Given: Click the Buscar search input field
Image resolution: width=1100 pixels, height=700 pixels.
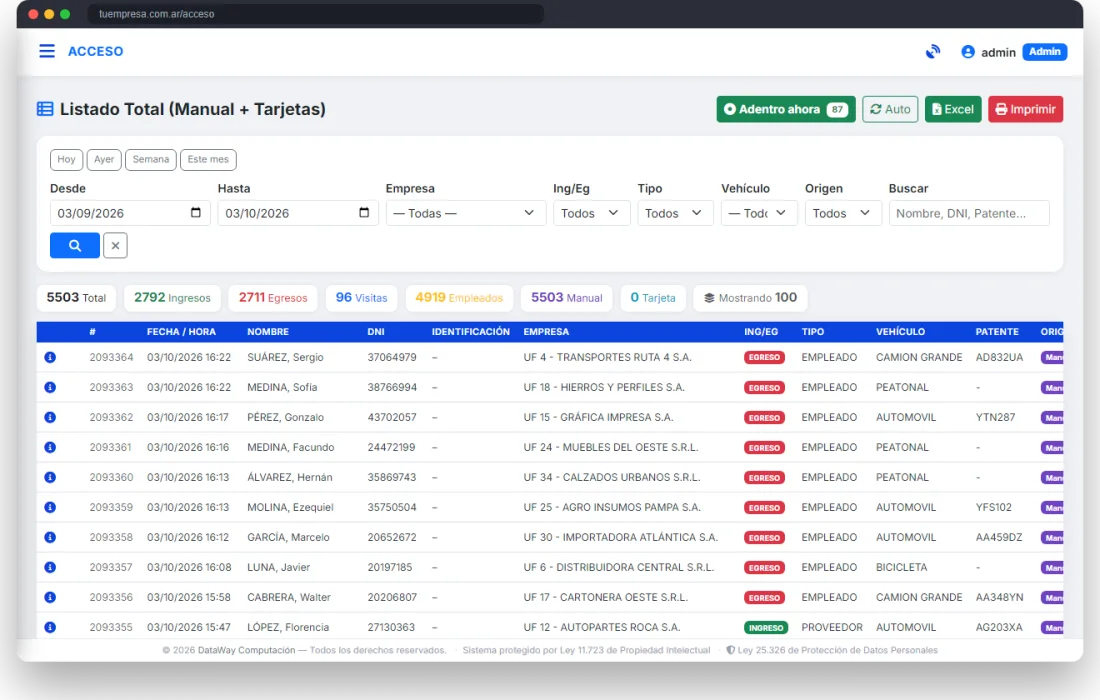Looking at the screenshot, I should [969, 213].
